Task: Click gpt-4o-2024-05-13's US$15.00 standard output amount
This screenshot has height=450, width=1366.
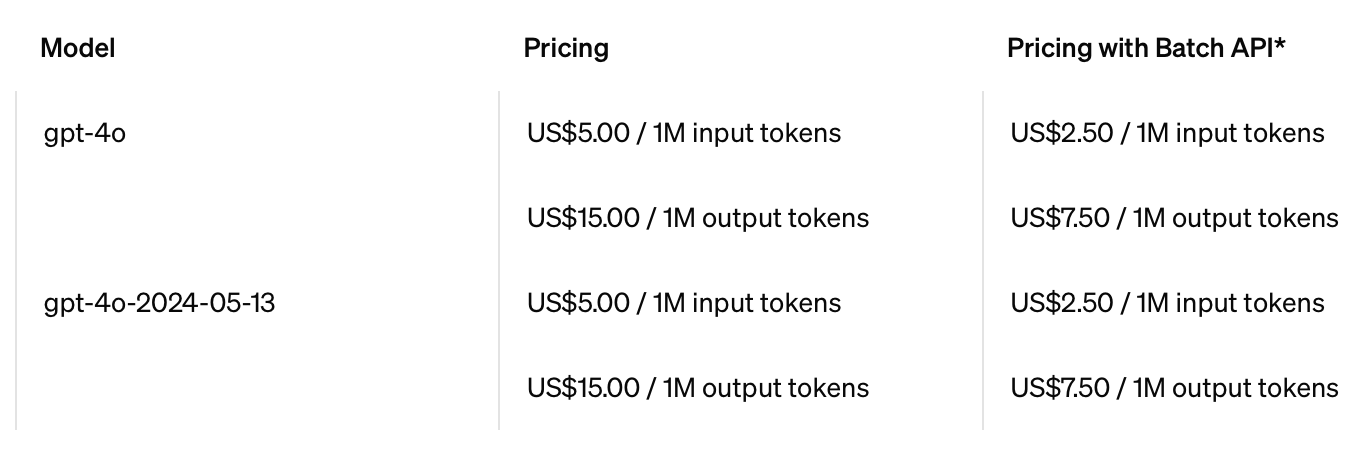Action: pyautogui.click(x=583, y=388)
